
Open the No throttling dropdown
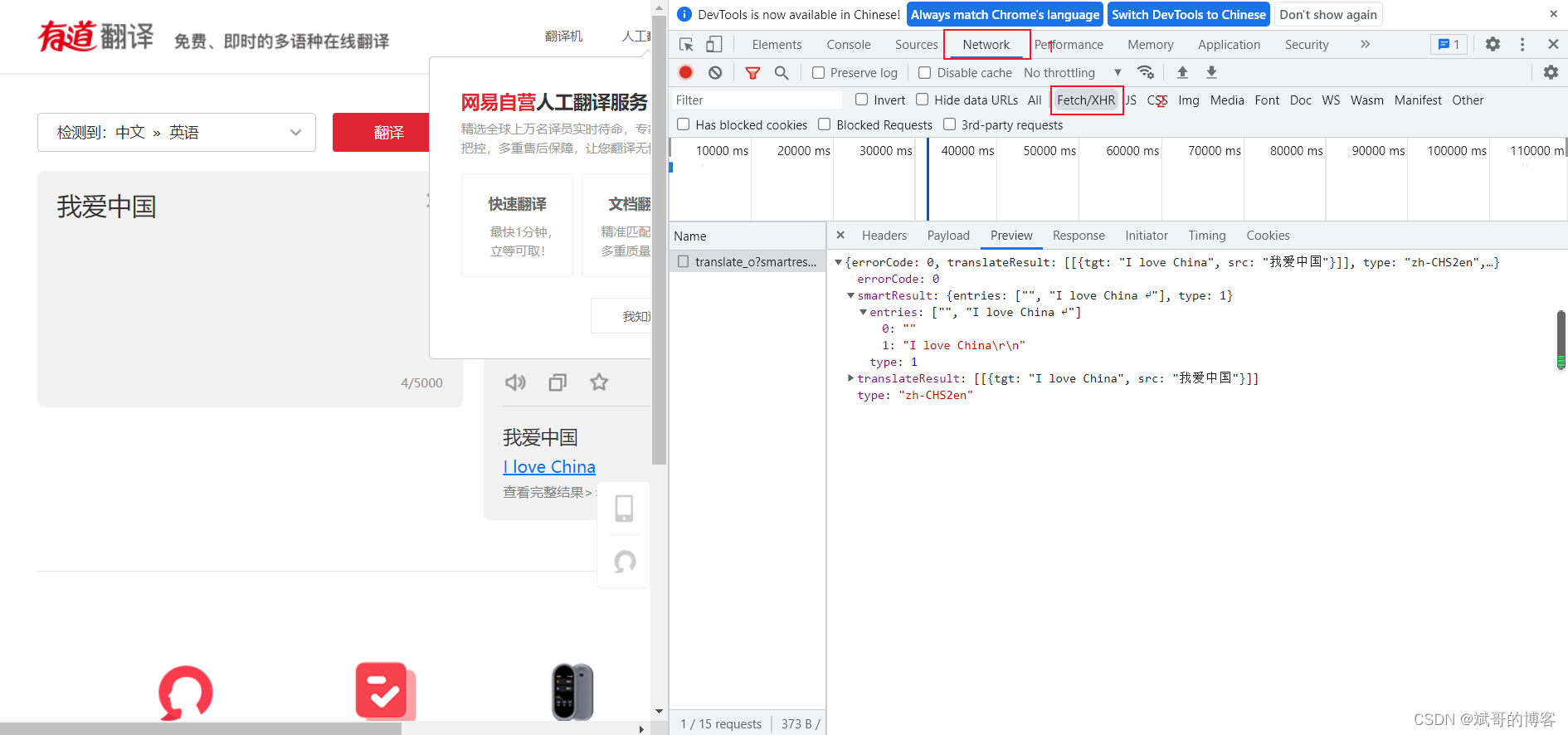(x=1072, y=73)
